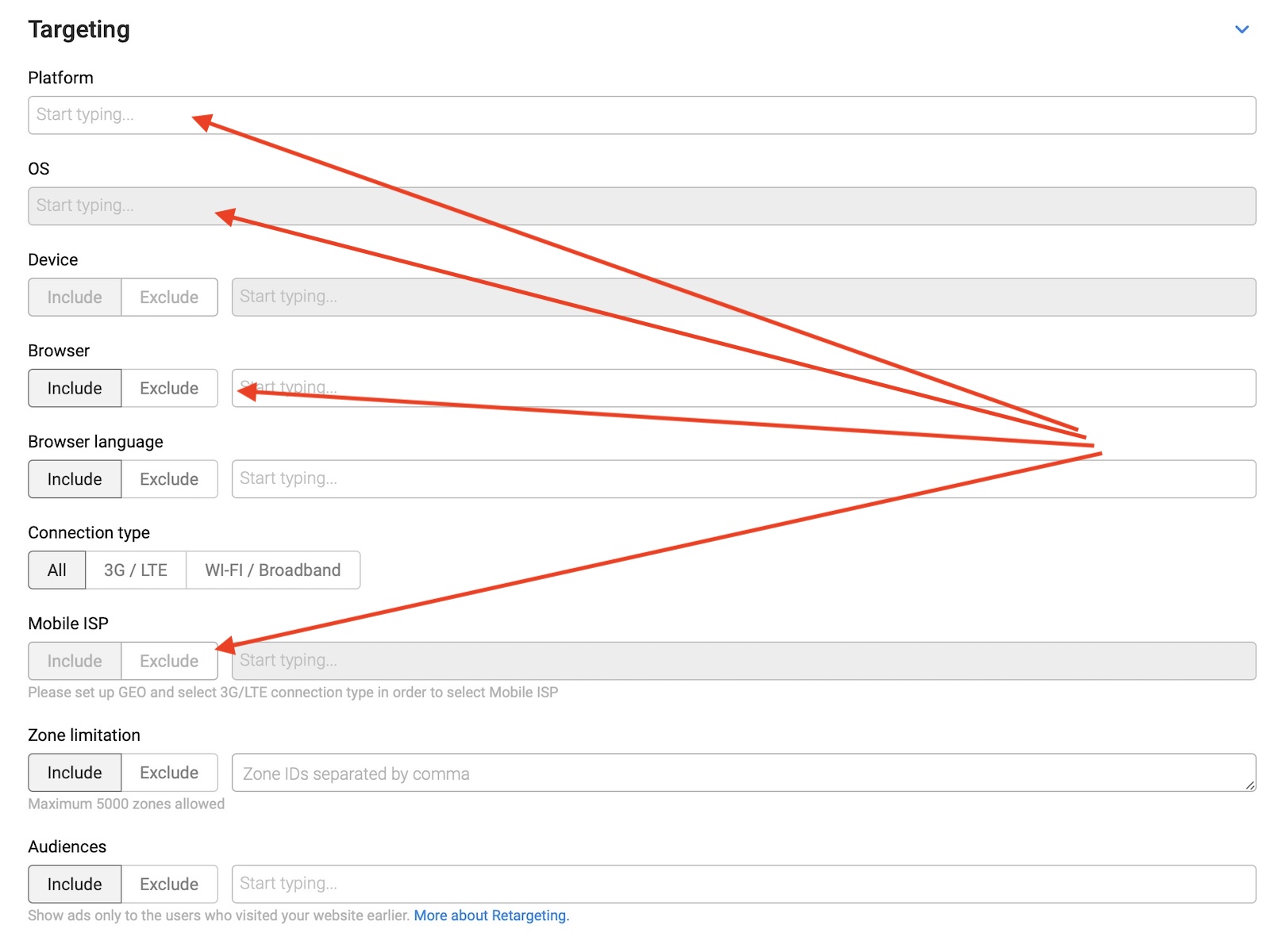This screenshot has width=1270, height=952.
Task: Switch Zone limitation to Exclude
Action: click(169, 773)
